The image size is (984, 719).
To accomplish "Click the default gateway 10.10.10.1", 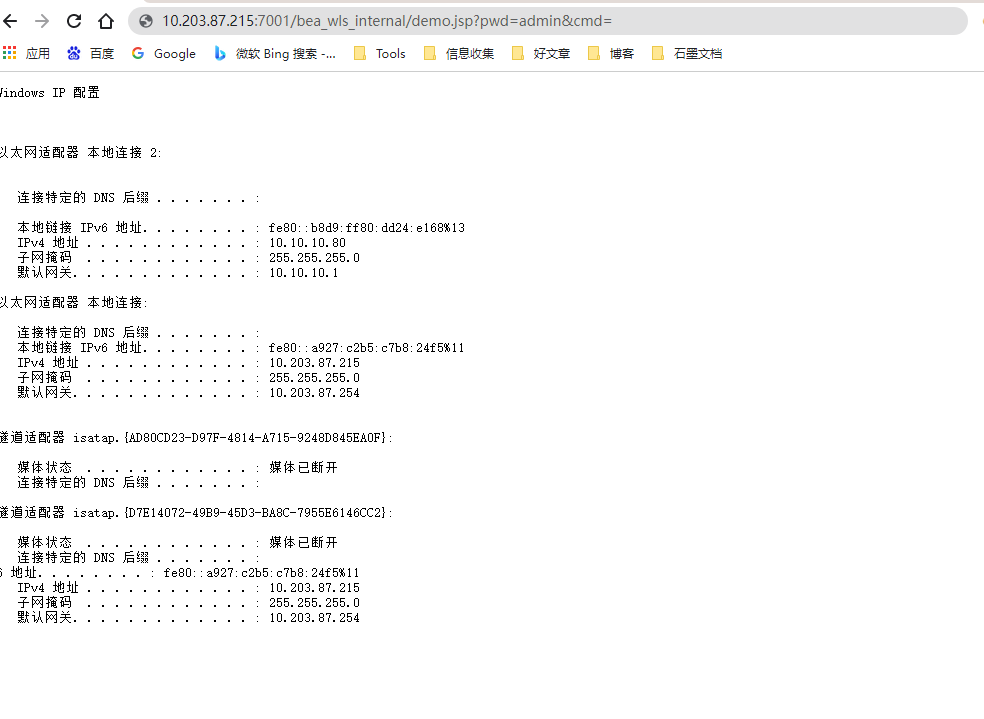I will tap(304, 273).
